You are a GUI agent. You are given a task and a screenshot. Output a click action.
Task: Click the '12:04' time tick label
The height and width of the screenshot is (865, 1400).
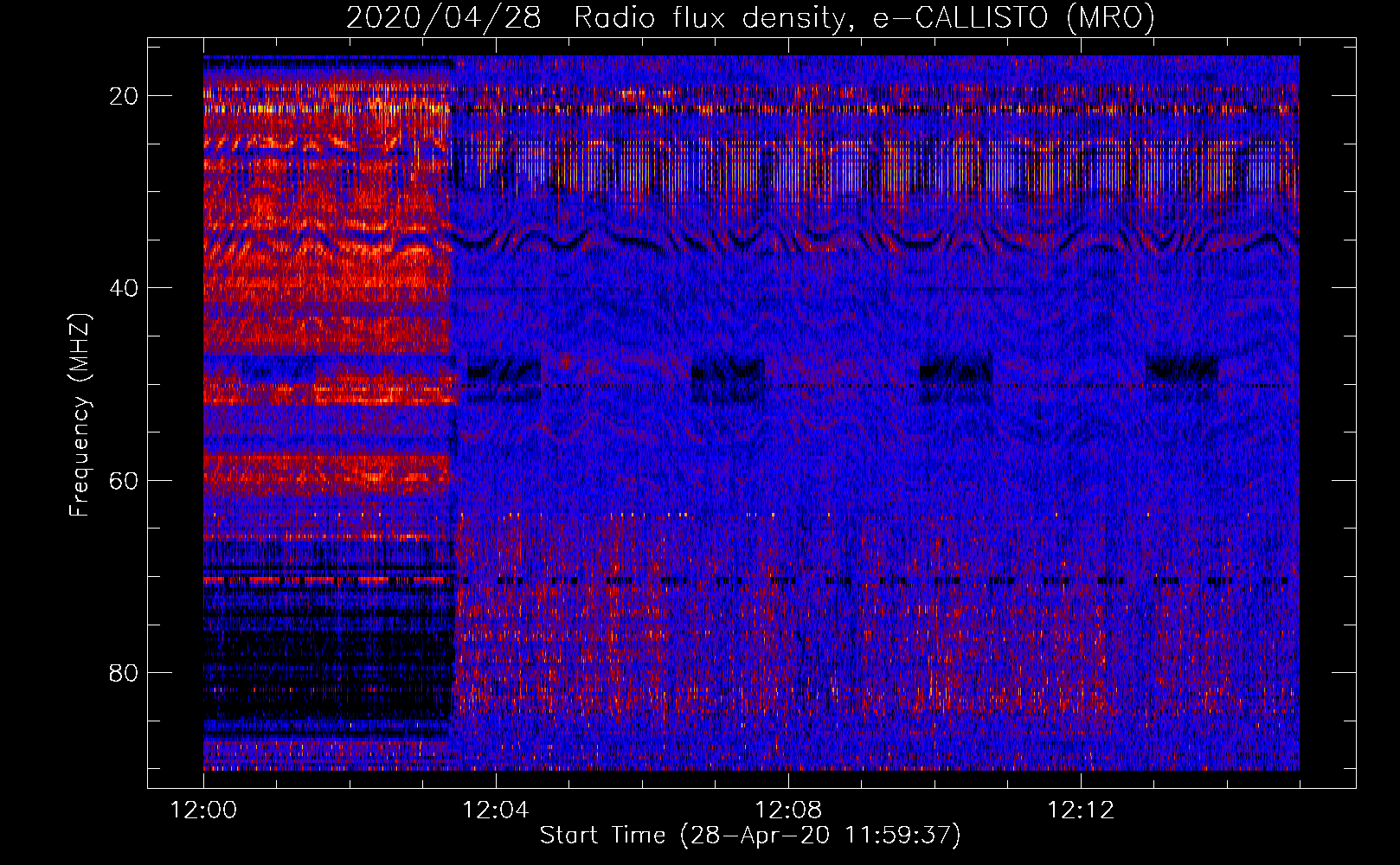496,811
